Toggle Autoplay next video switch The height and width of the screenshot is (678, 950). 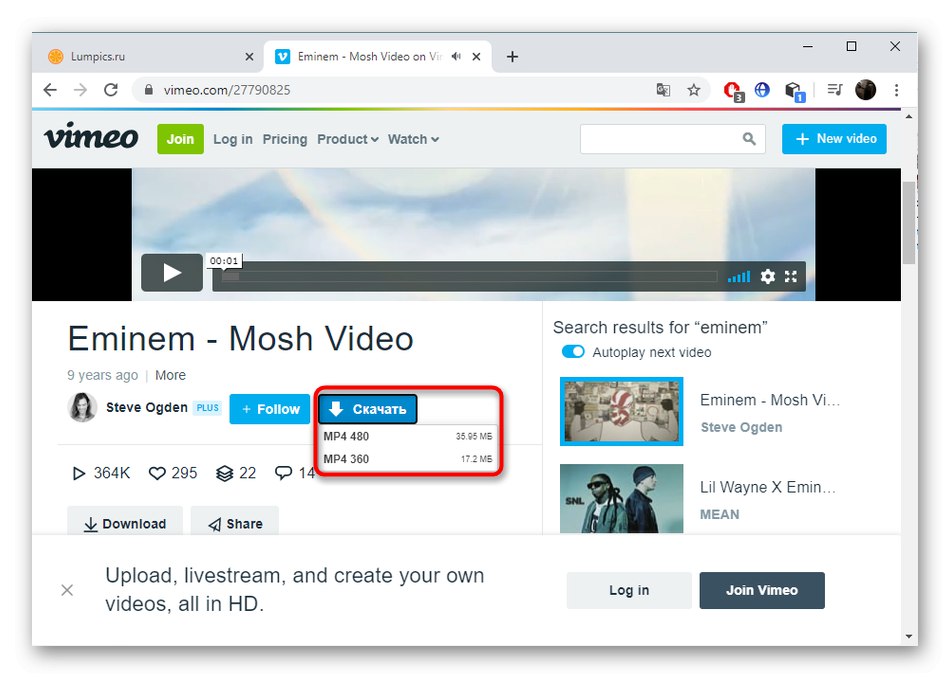(573, 352)
